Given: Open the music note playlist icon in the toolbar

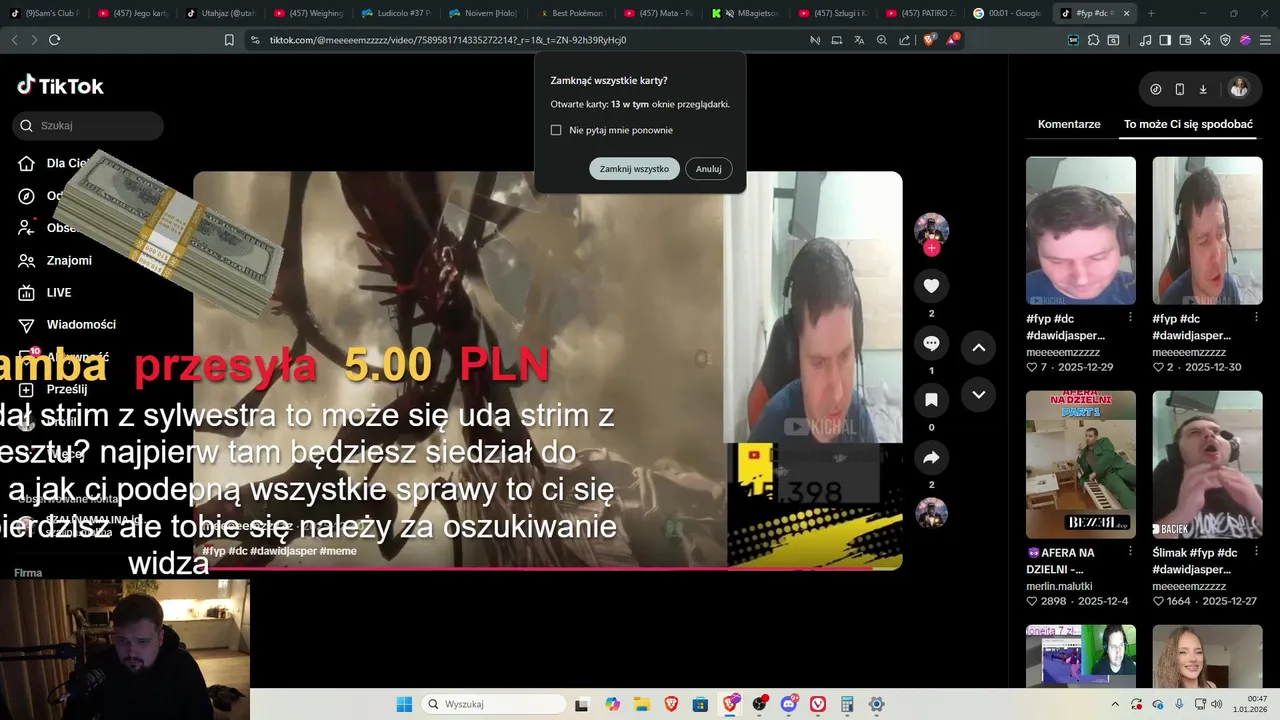Looking at the screenshot, I should (1145, 40).
